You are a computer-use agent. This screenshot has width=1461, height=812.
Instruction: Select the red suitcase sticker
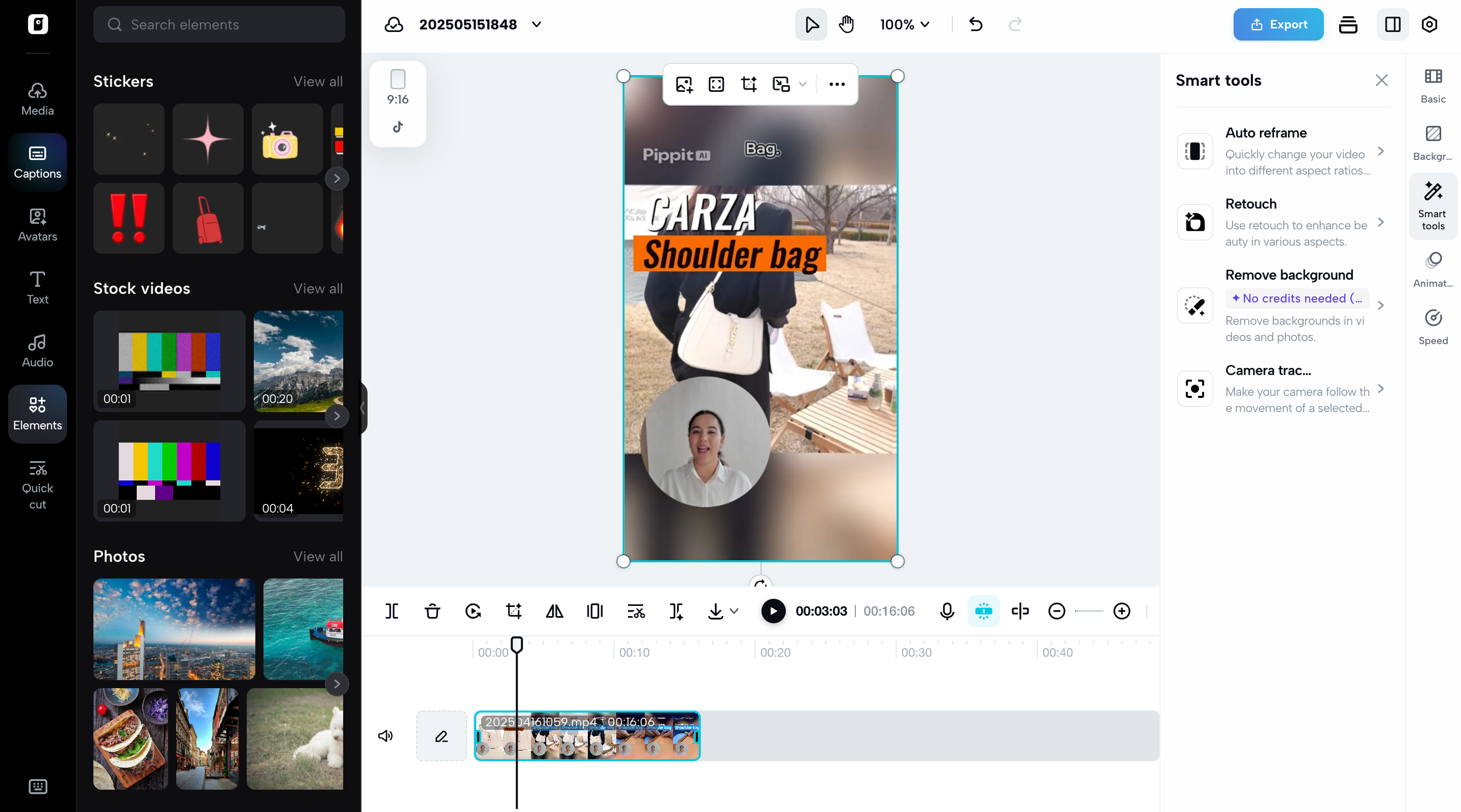[208, 218]
